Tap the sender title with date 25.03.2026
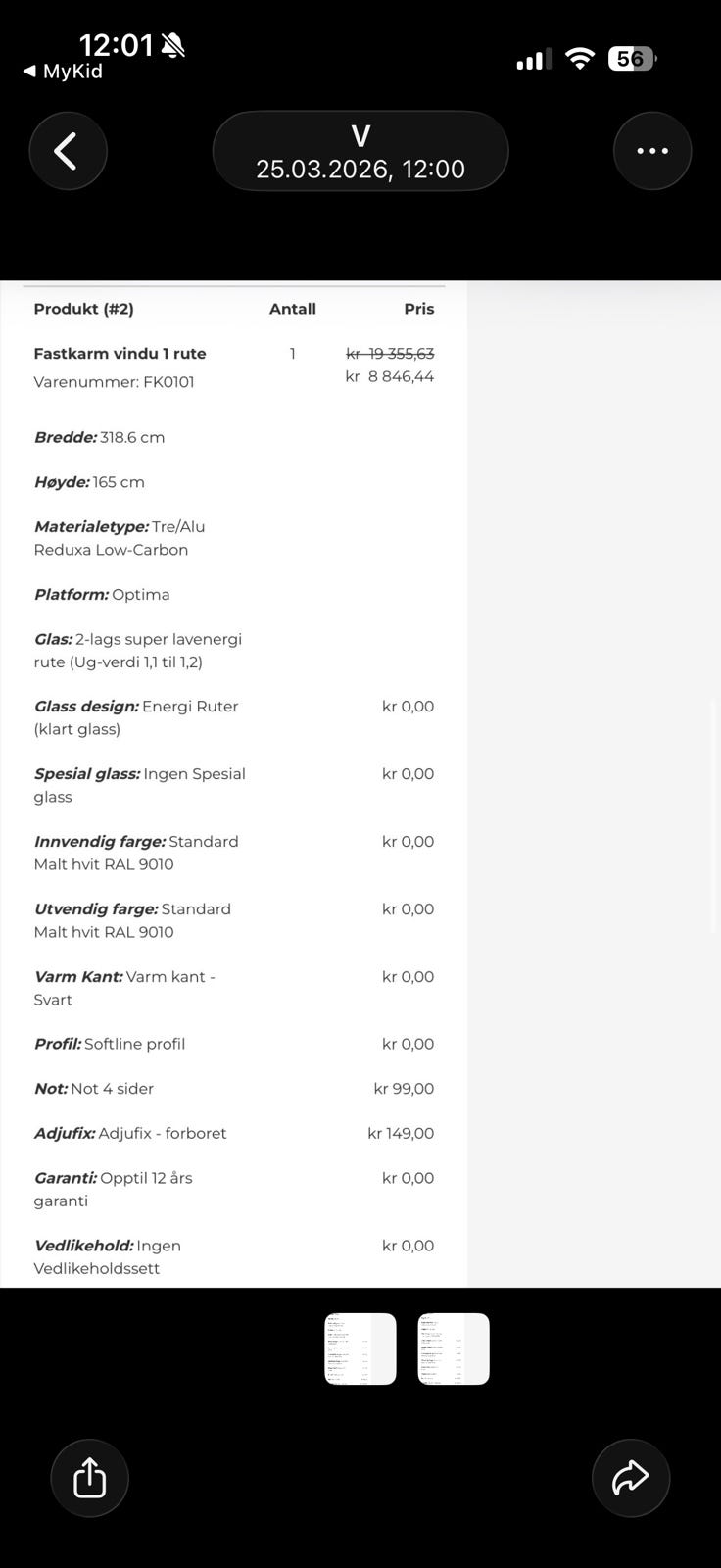The image size is (721, 1568). tap(360, 152)
